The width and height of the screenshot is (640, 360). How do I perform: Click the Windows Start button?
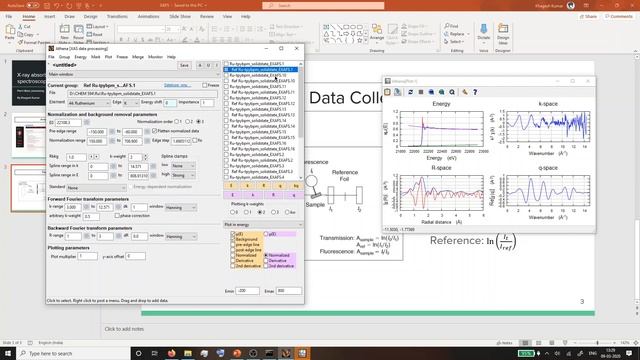point(8,353)
